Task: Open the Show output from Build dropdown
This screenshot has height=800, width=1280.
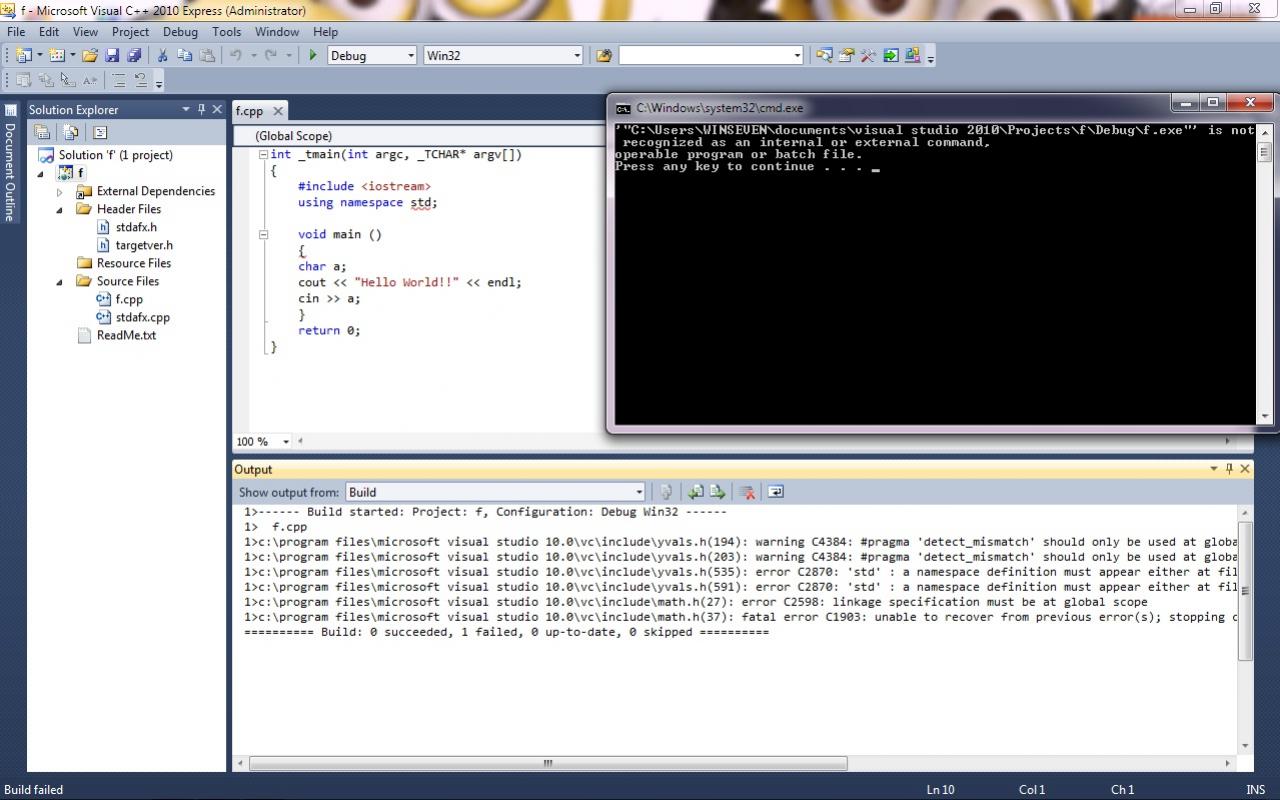Action: click(639, 492)
